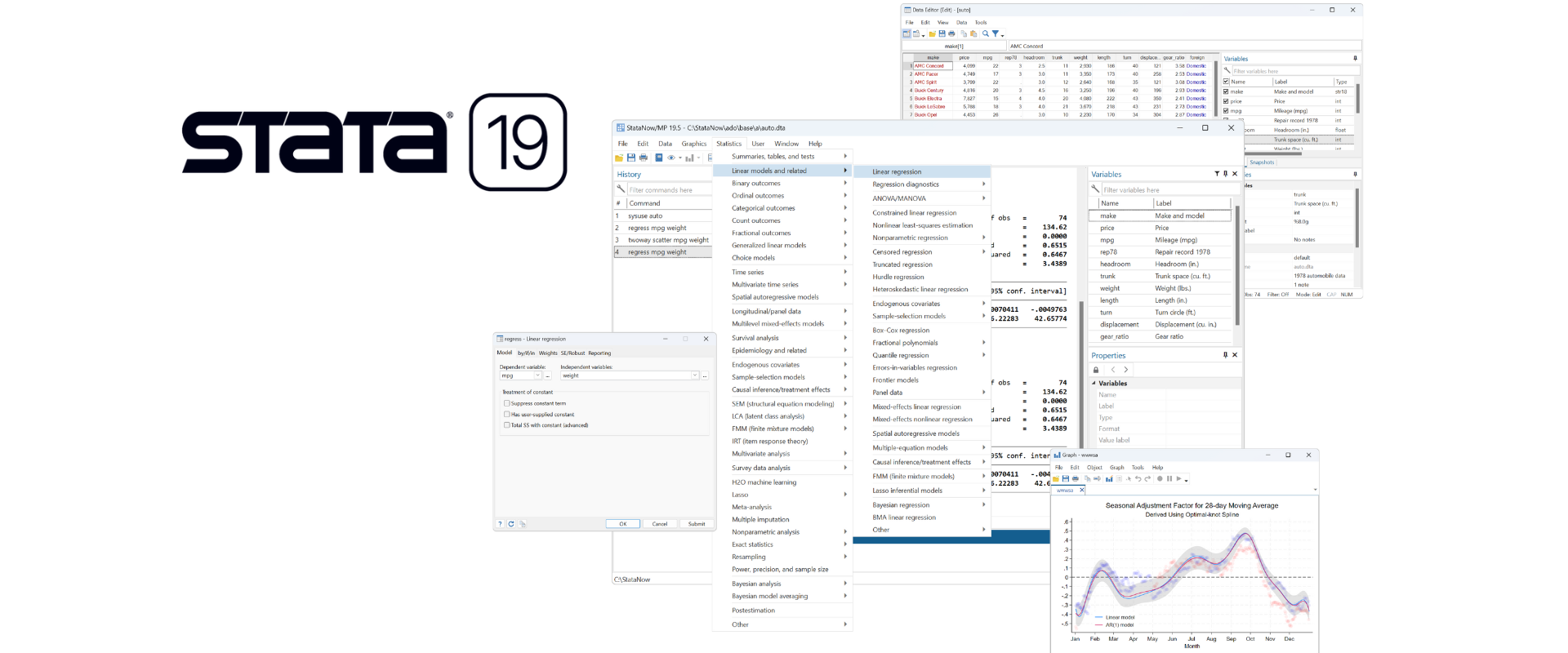Viewport: 1568px width, 653px height.
Task: Click the Start Graph Editor icon in Graph toolbar
Action: pyautogui.click(x=1109, y=479)
